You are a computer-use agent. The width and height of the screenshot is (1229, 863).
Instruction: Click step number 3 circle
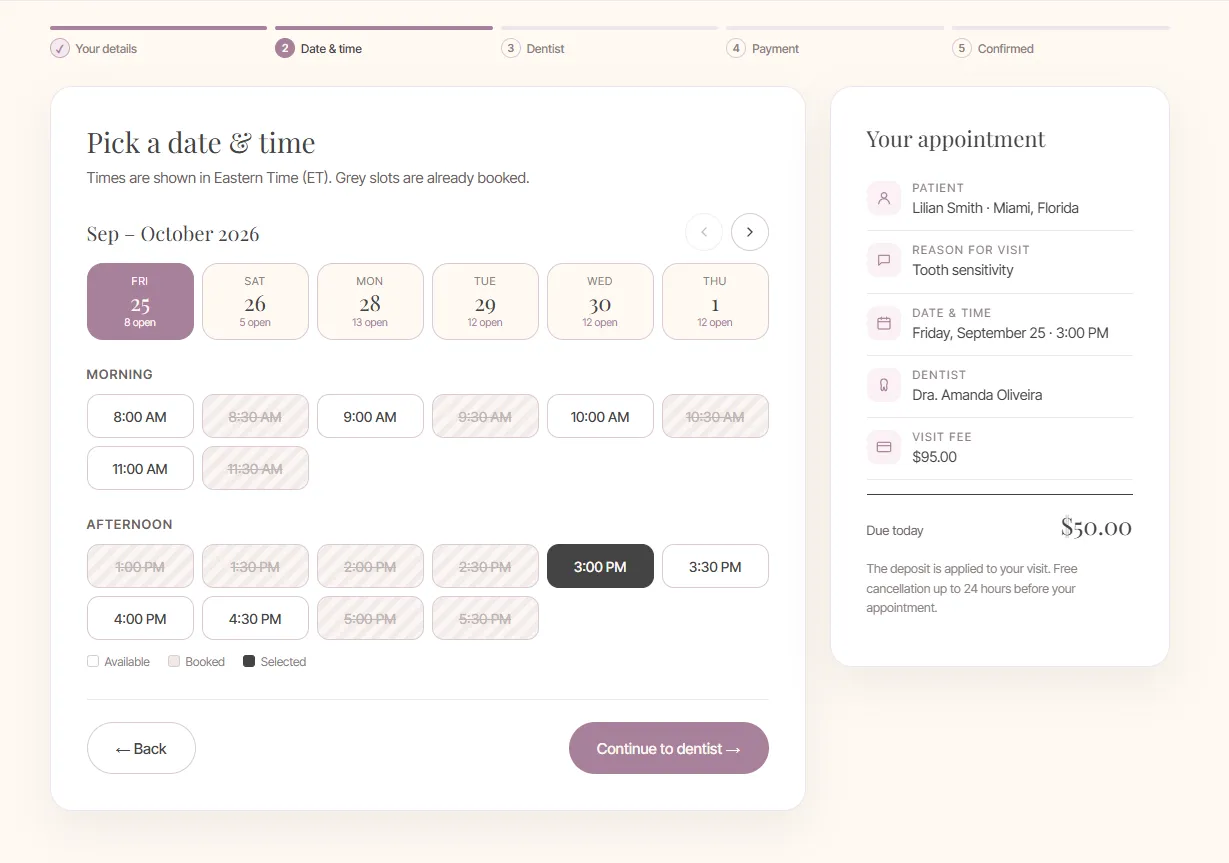pos(511,48)
